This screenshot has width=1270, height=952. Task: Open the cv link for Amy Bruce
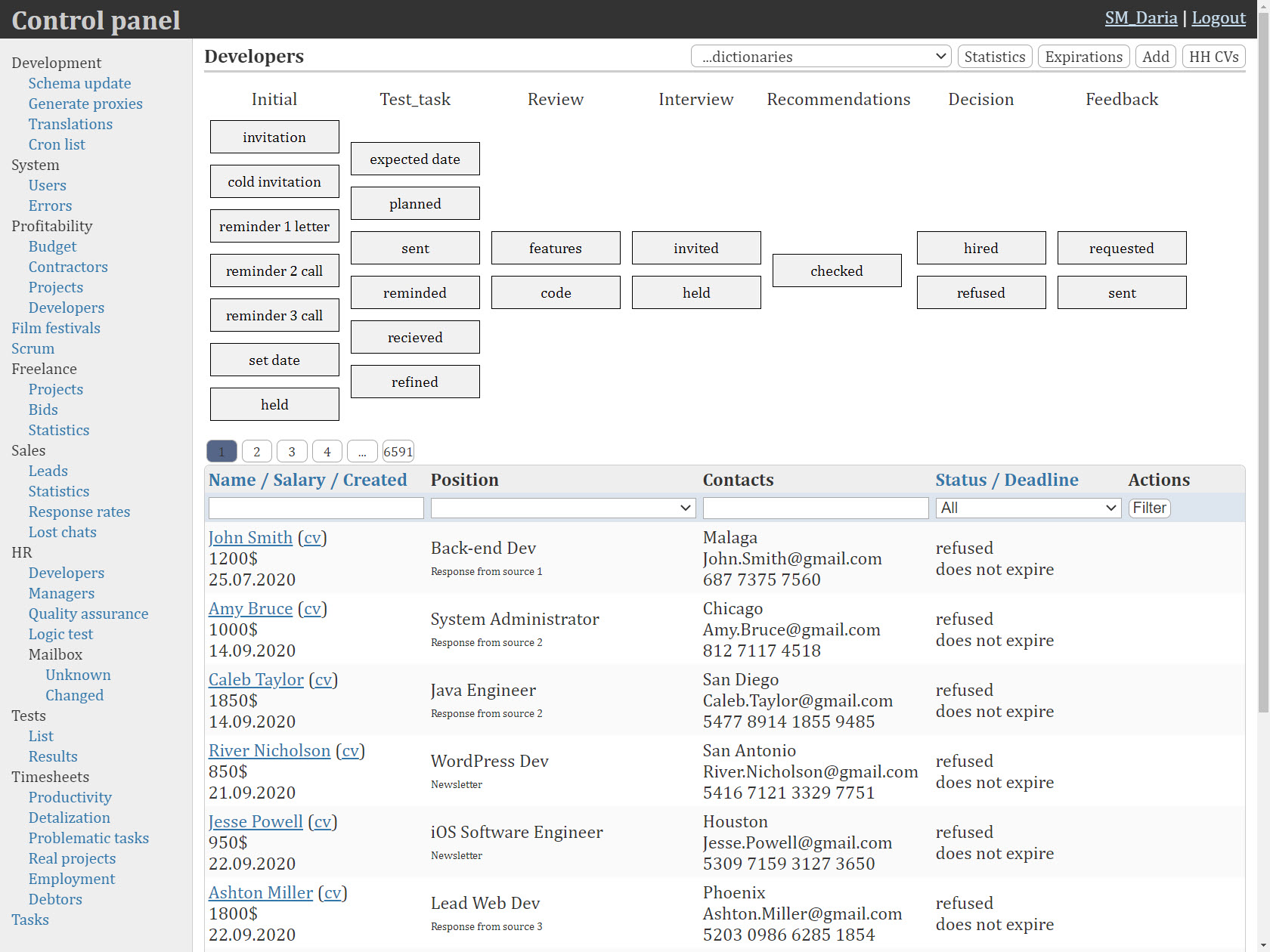(312, 609)
